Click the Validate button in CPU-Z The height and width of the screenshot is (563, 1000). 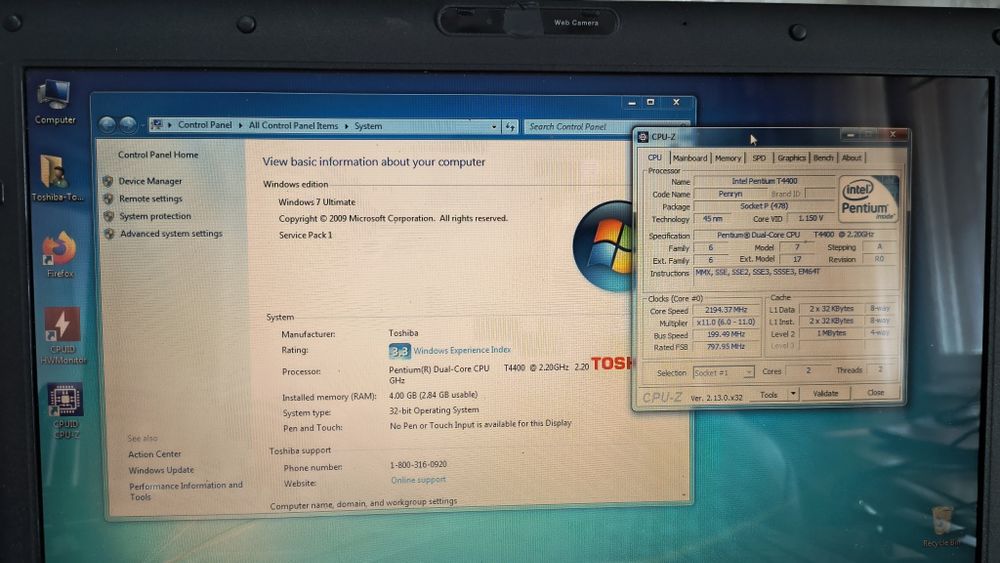coord(825,393)
